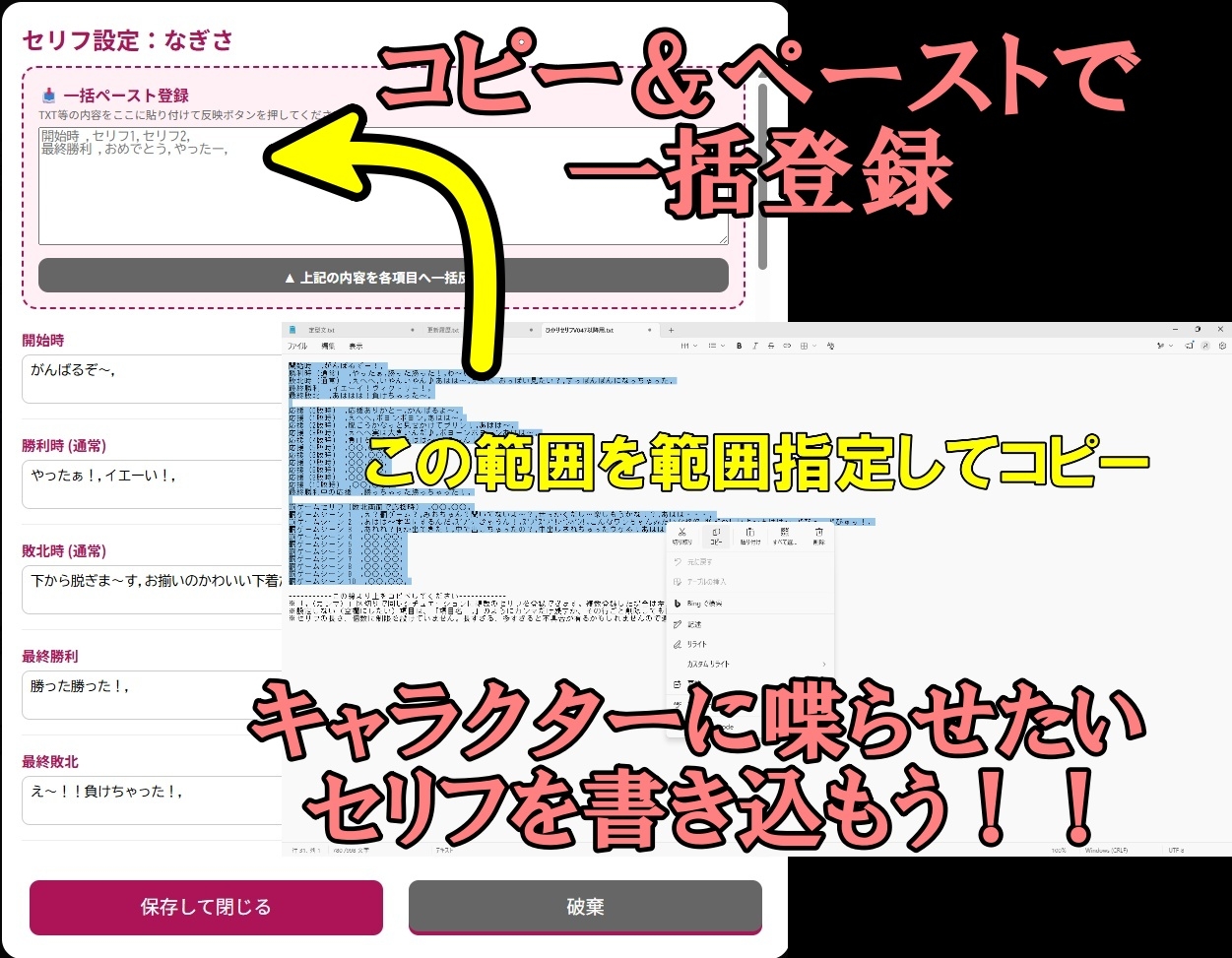The height and width of the screenshot is (958, 1232).
Task: Click 保存して閉じる button
Action: click(206, 907)
